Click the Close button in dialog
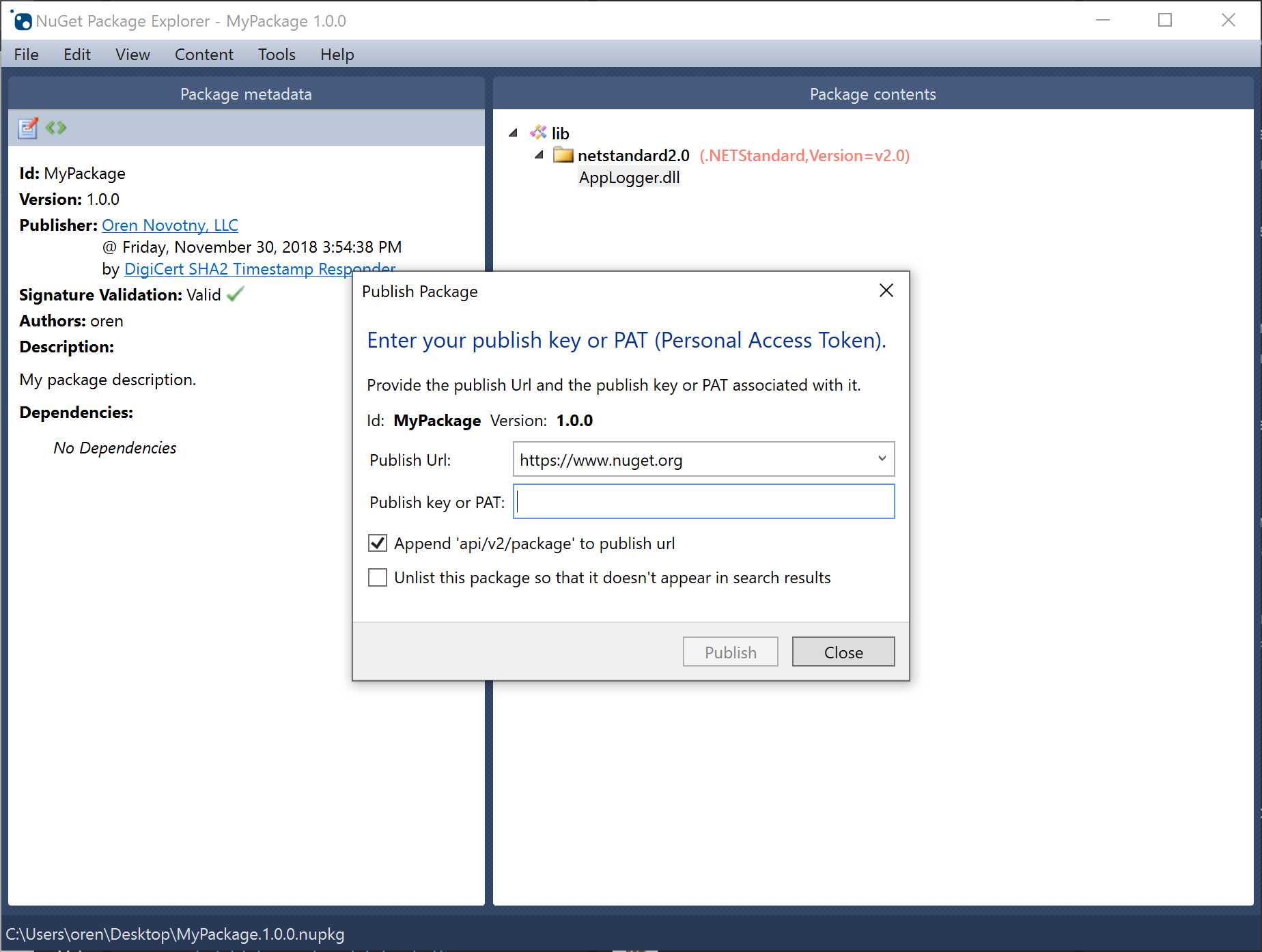This screenshot has width=1262, height=952. pyautogui.click(x=843, y=652)
